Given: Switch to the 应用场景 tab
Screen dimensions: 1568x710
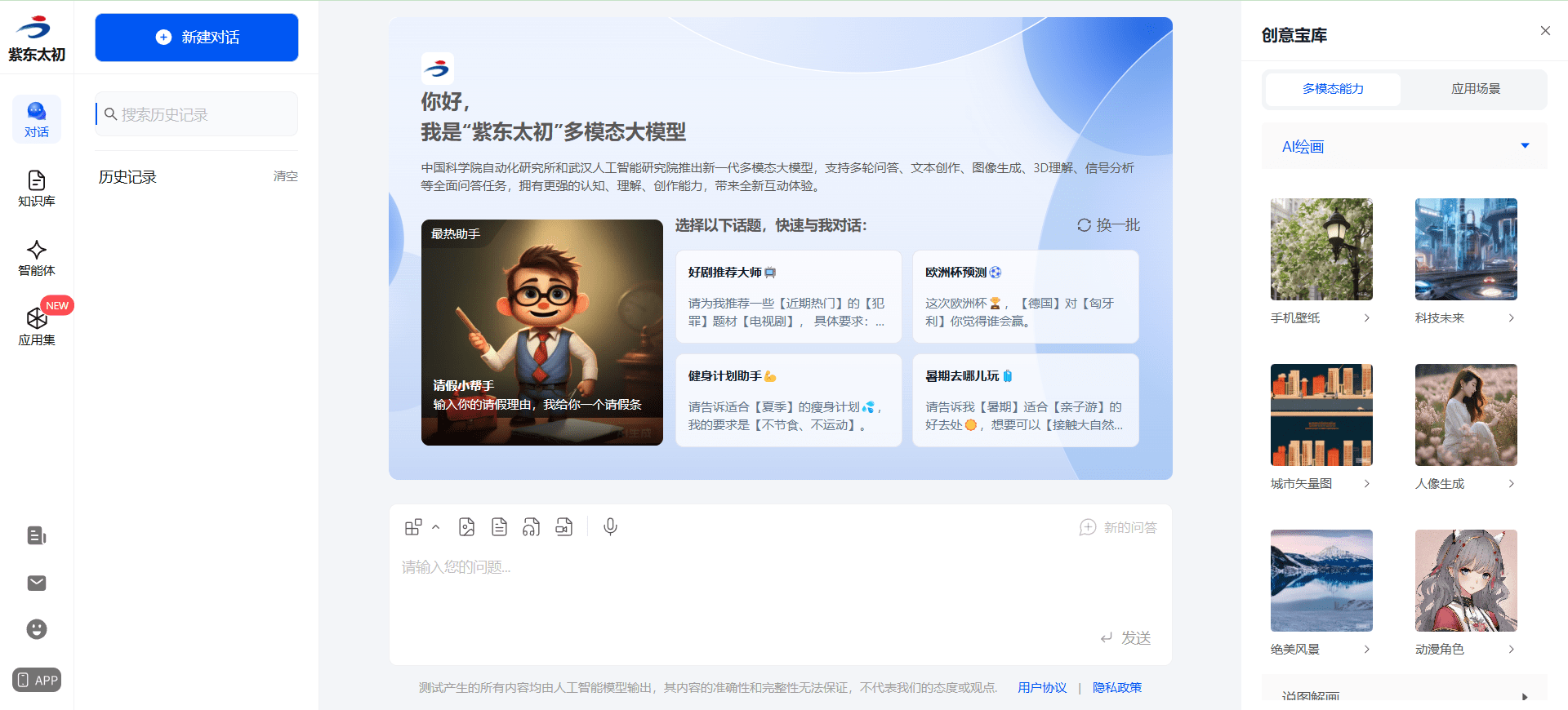Looking at the screenshot, I should coord(1475,89).
